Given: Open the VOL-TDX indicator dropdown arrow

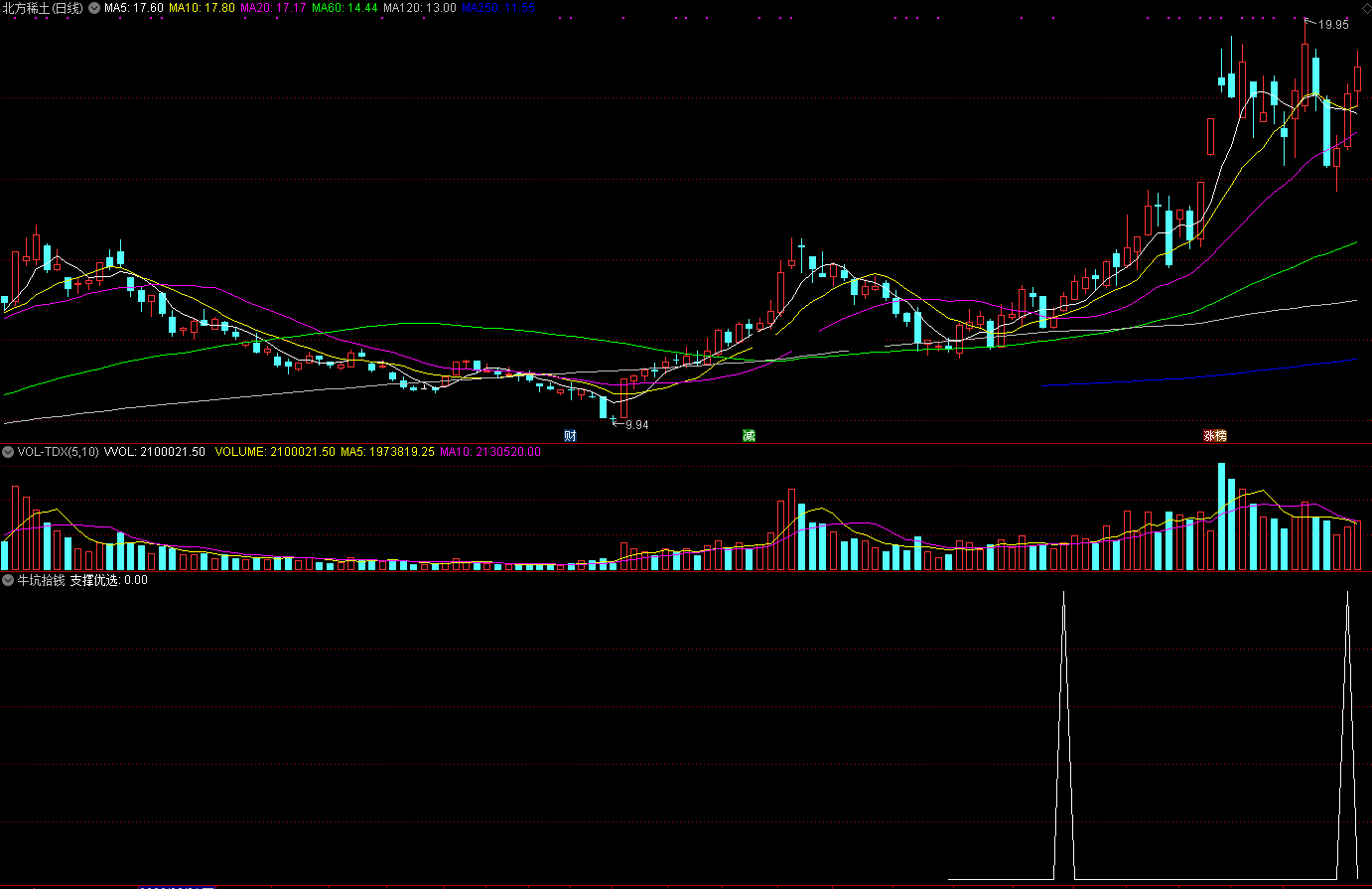Looking at the screenshot, I should (8, 452).
